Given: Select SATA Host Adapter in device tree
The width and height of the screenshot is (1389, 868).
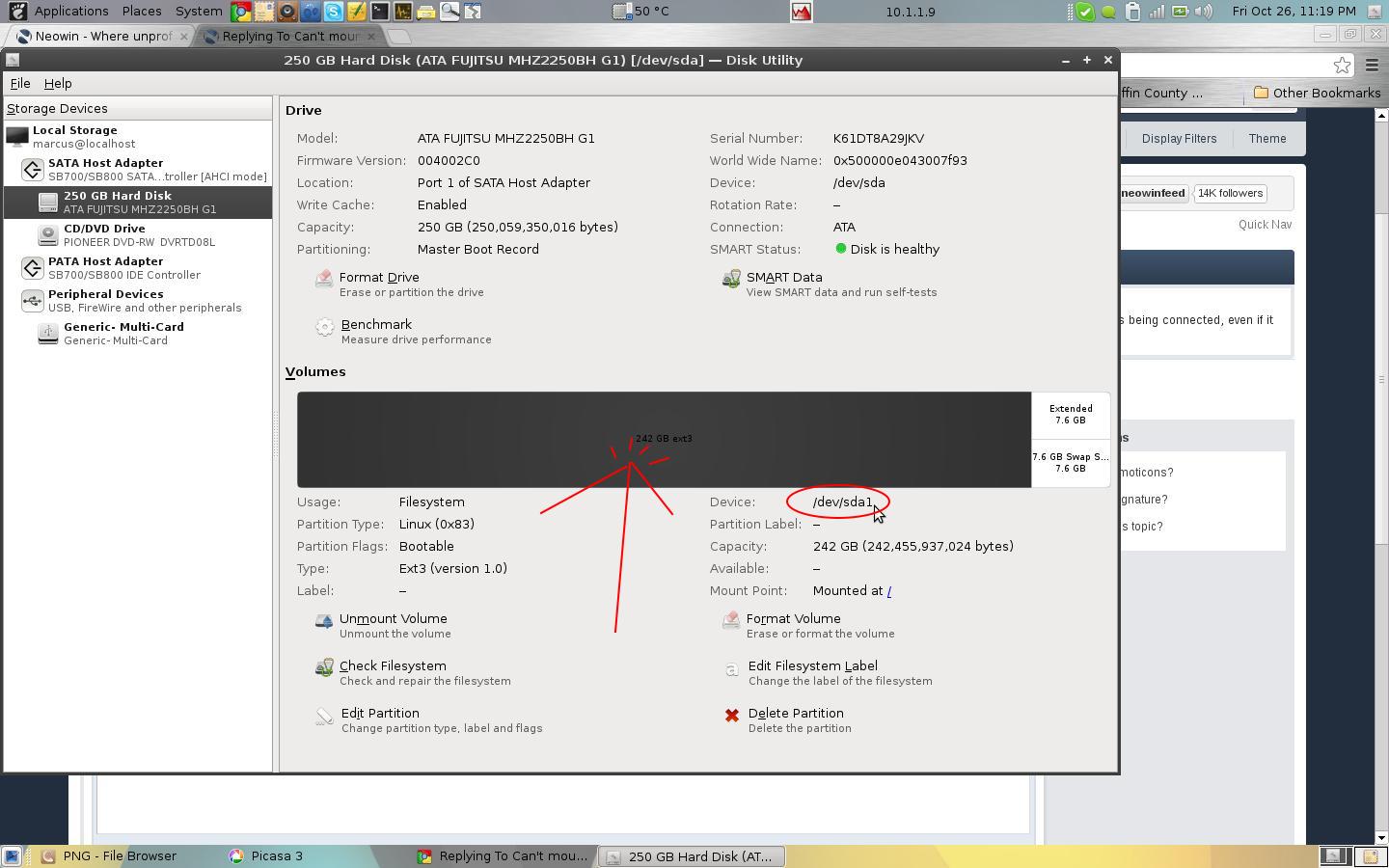Looking at the screenshot, I should tap(138, 170).
